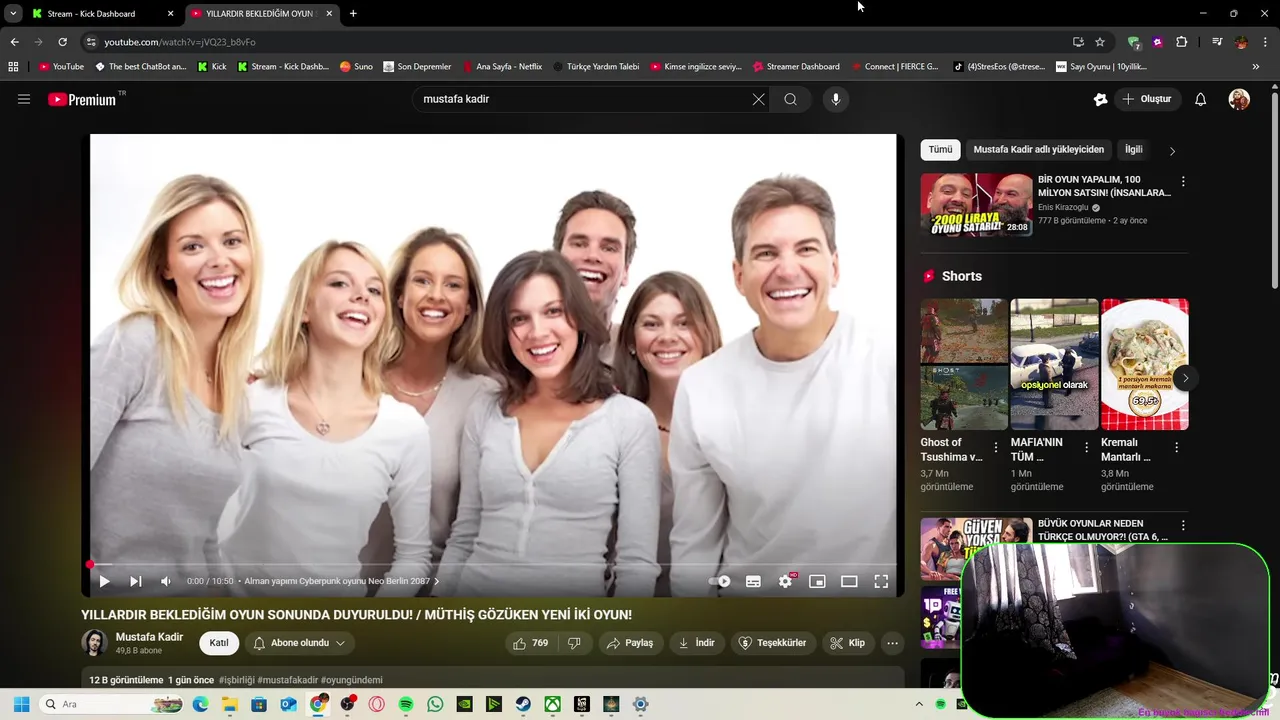Viewport: 1280px width, 720px height.
Task: Show more Shorts with the next arrow
Action: 1185,378
